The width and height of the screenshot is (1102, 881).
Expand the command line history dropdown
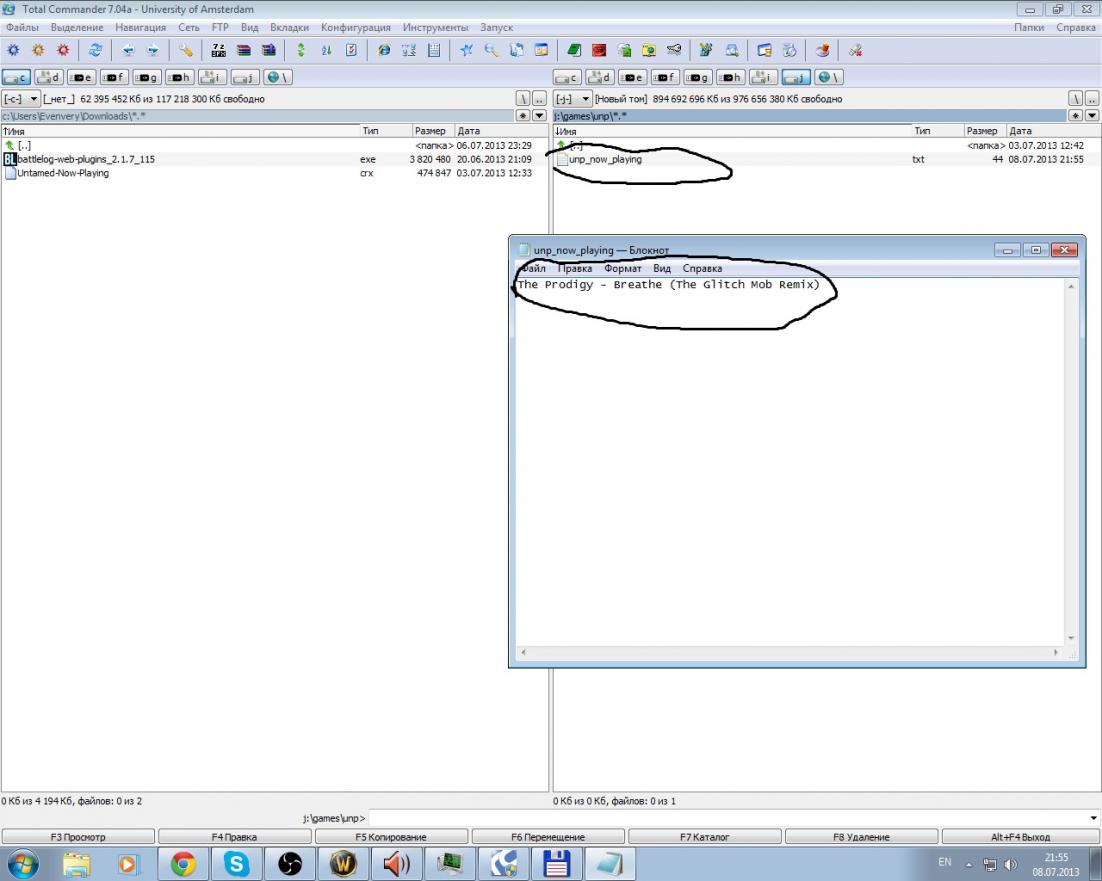(1091, 817)
